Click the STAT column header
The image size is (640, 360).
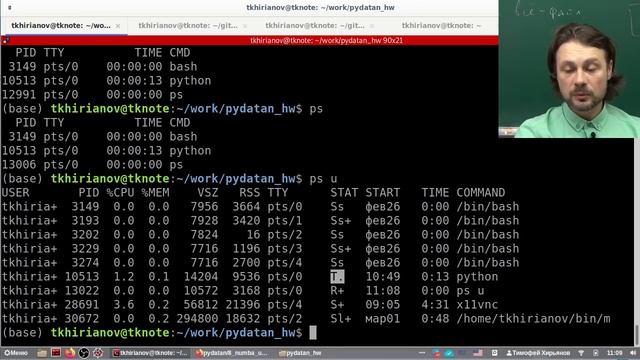coord(344,193)
